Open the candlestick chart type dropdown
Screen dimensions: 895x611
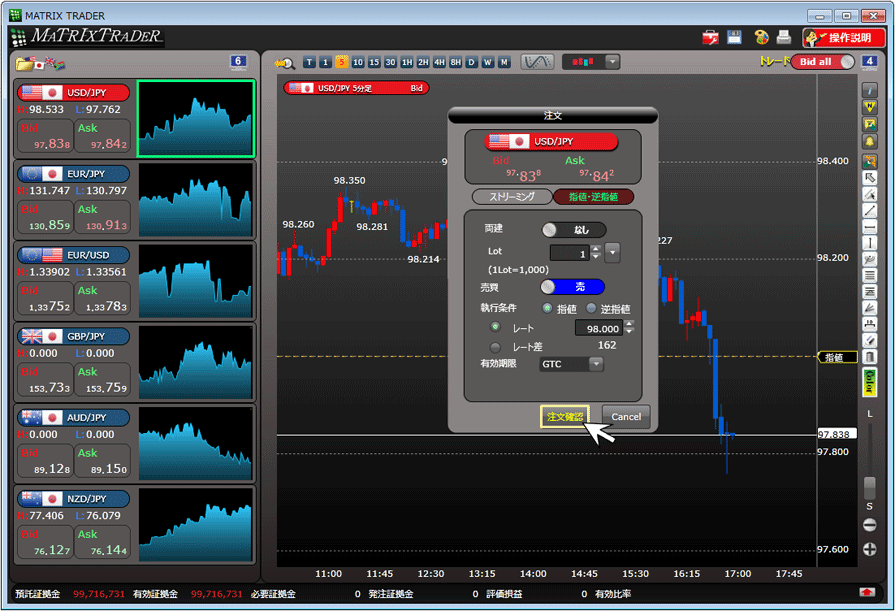(612, 62)
